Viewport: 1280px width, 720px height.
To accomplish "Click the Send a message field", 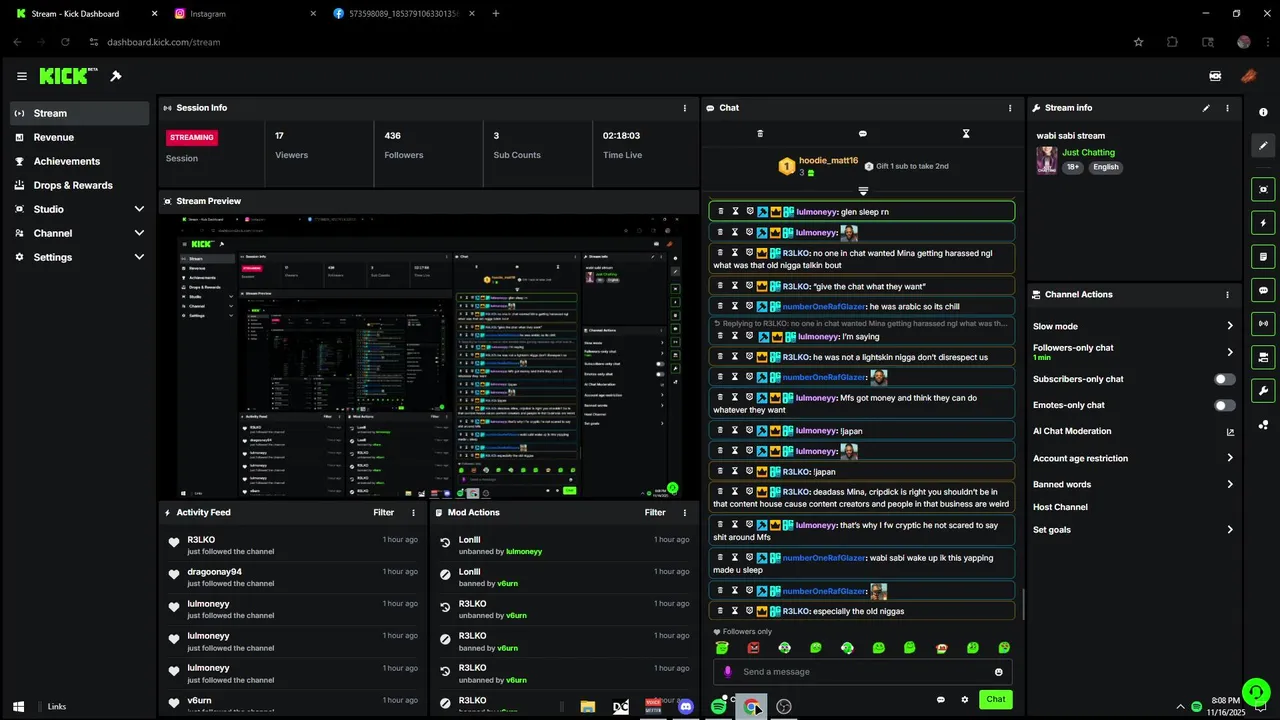I will (862, 672).
